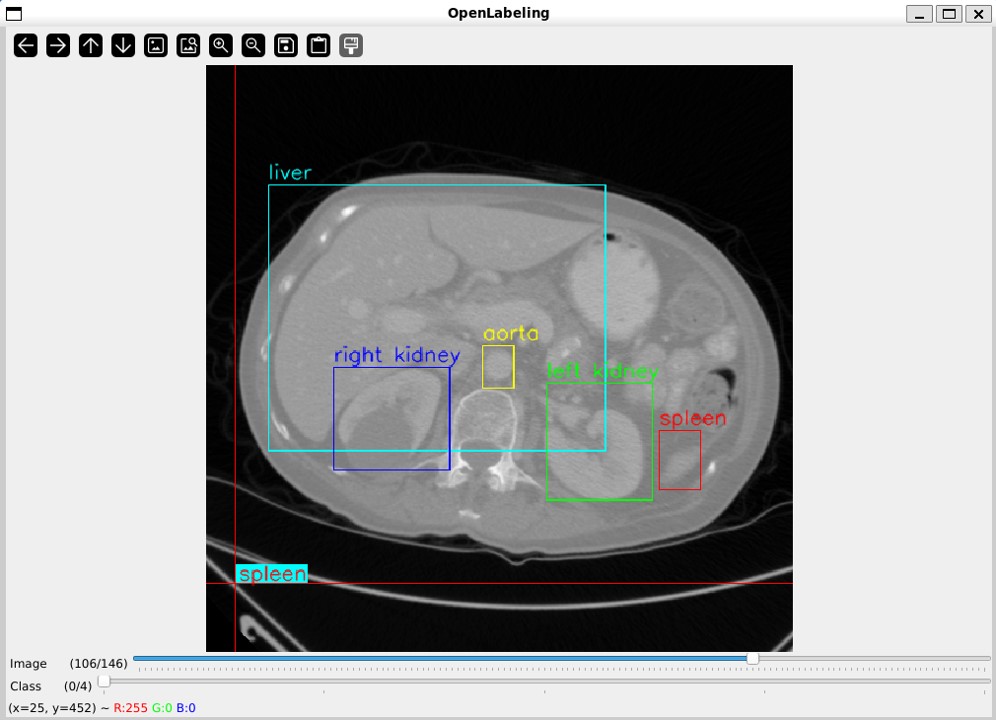Click the Class slider handle

point(103,681)
